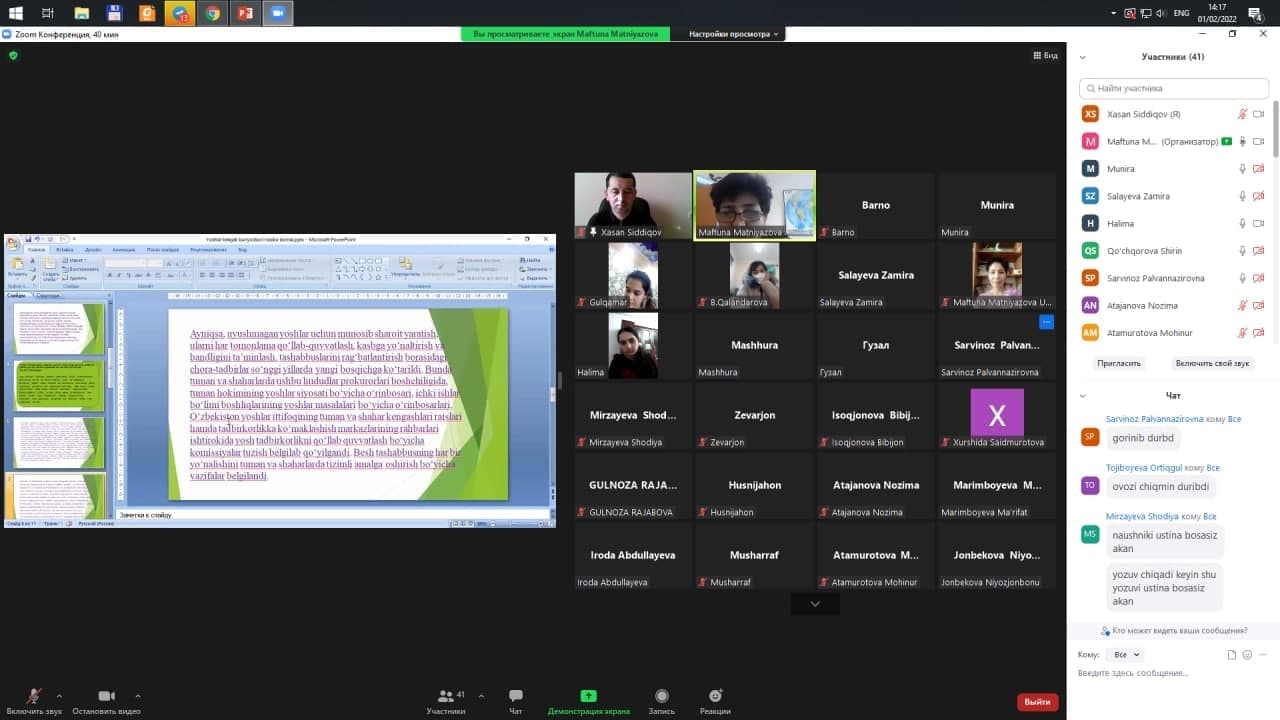Open Chrome from the taskbar

pos(212,13)
